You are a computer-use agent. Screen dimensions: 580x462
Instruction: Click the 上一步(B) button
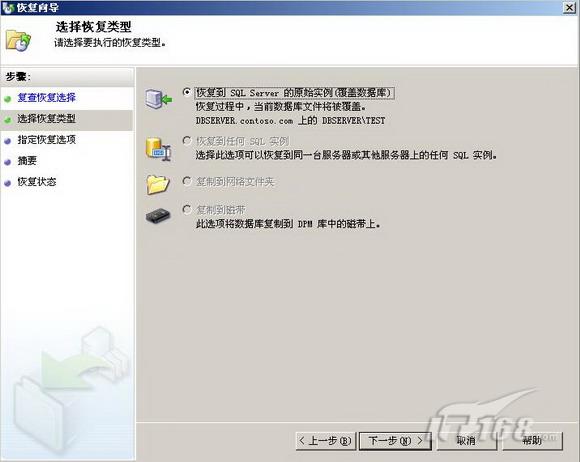tap(326, 441)
